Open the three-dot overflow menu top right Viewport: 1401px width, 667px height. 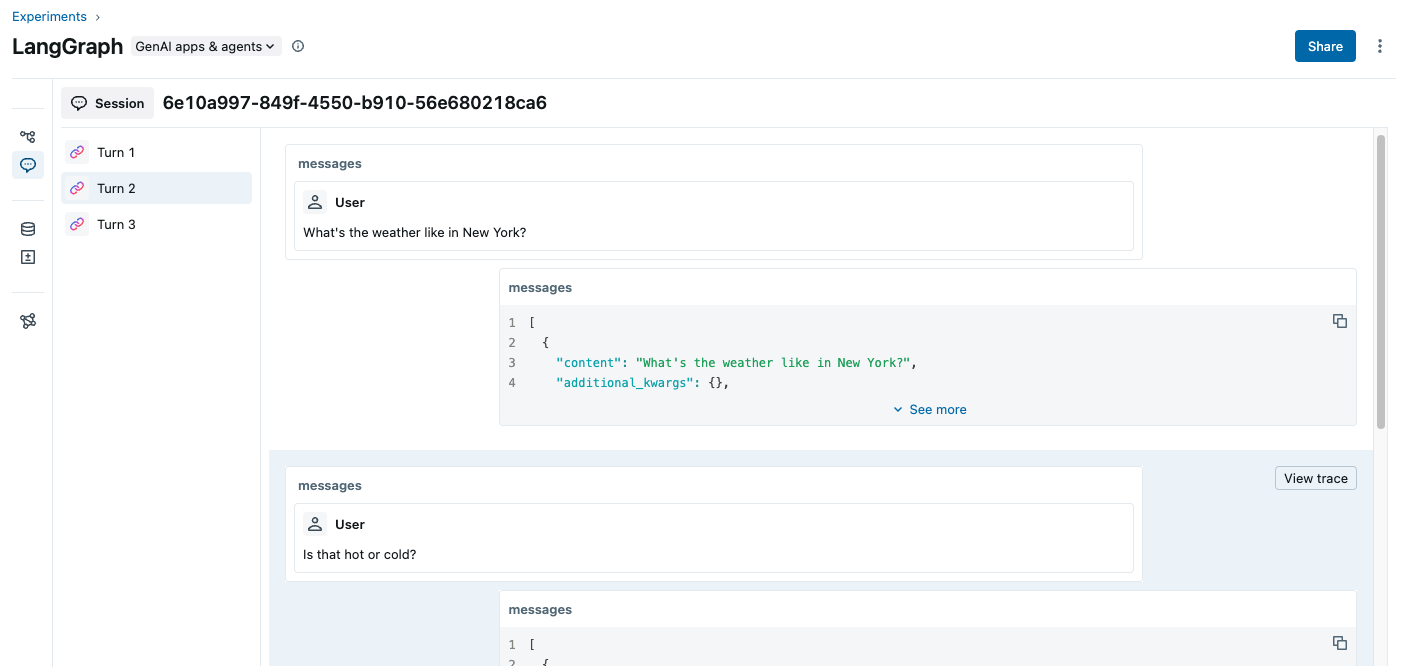(1380, 46)
